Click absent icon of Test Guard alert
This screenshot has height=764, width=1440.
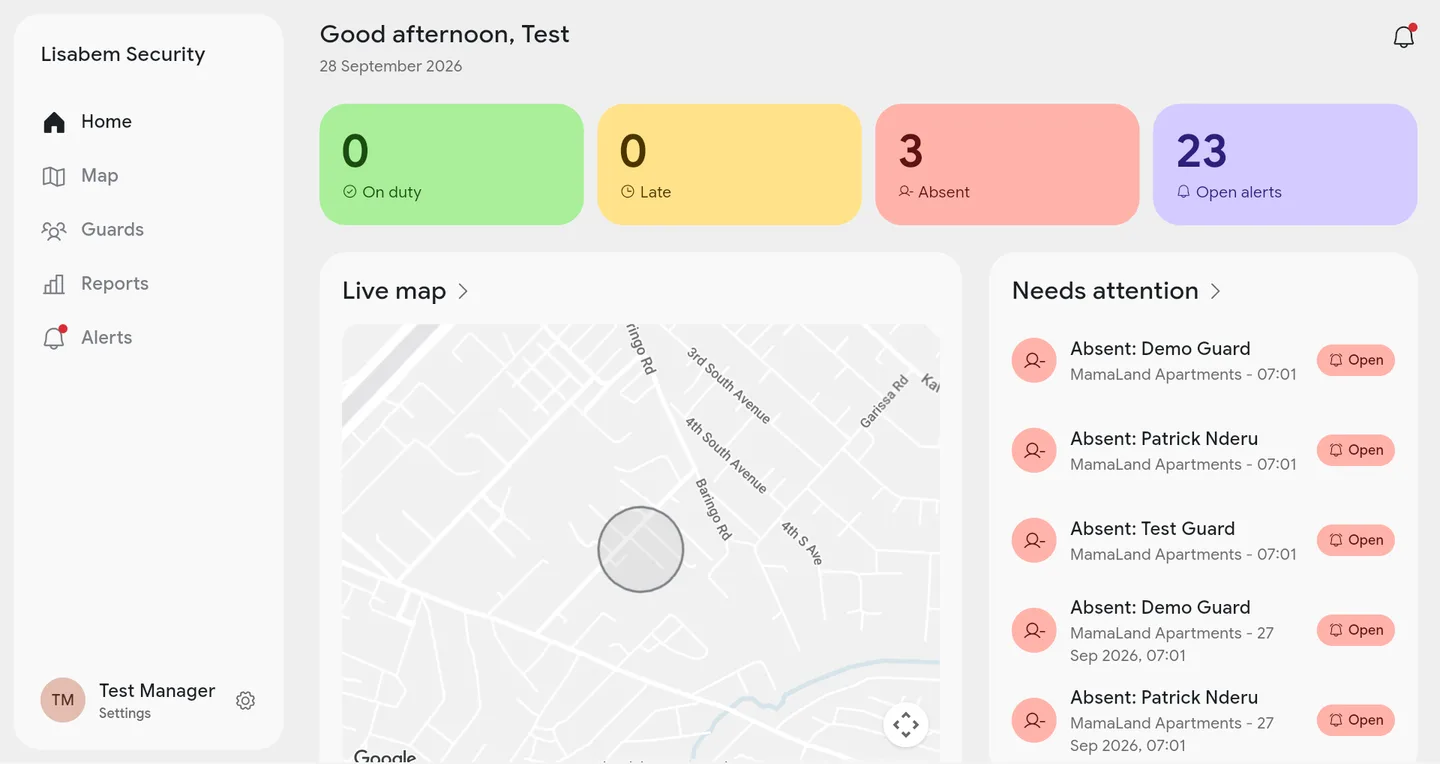pyautogui.click(x=1034, y=540)
